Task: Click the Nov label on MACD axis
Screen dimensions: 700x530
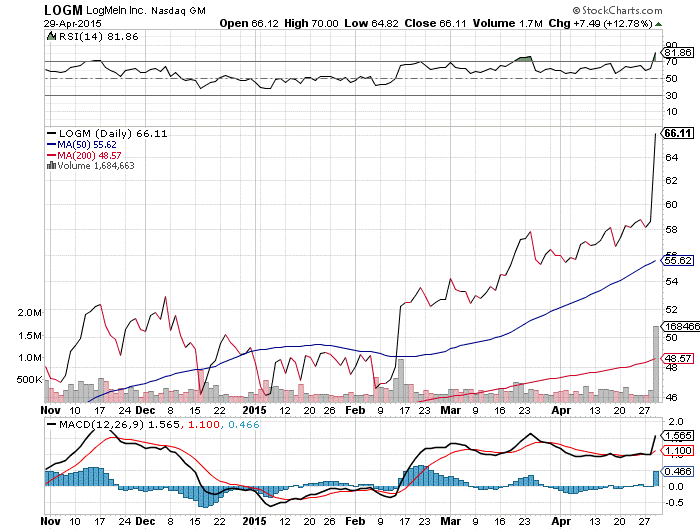Action: 50,521
